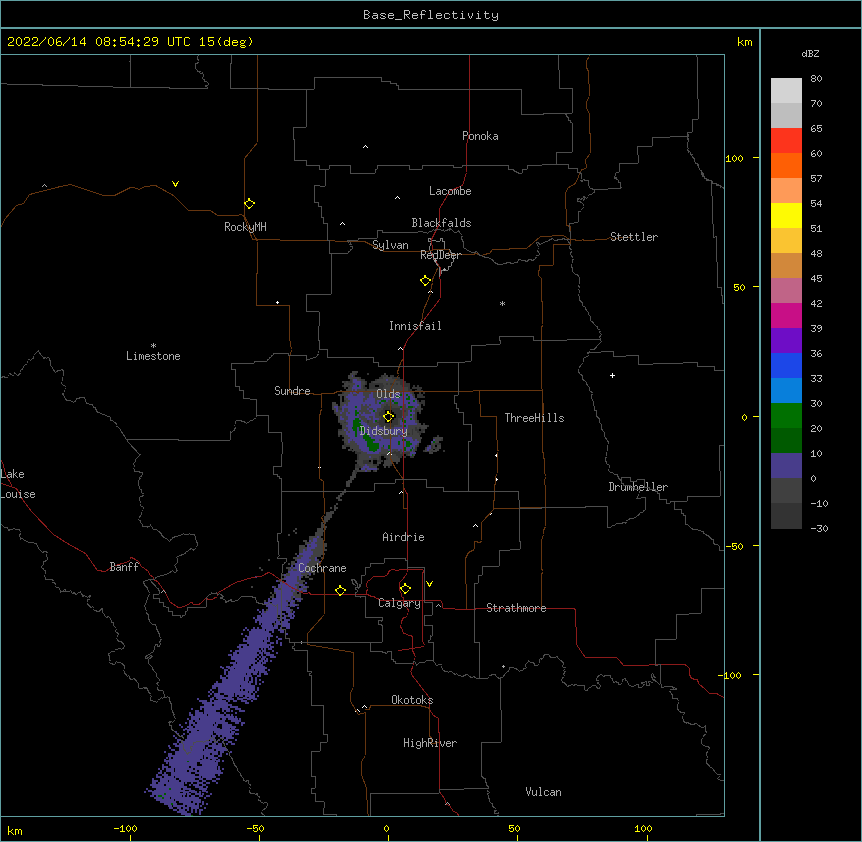This screenshot has width=862, height=842.
Task: Click the km unit label at top right
Action: [x=744, y=42]
